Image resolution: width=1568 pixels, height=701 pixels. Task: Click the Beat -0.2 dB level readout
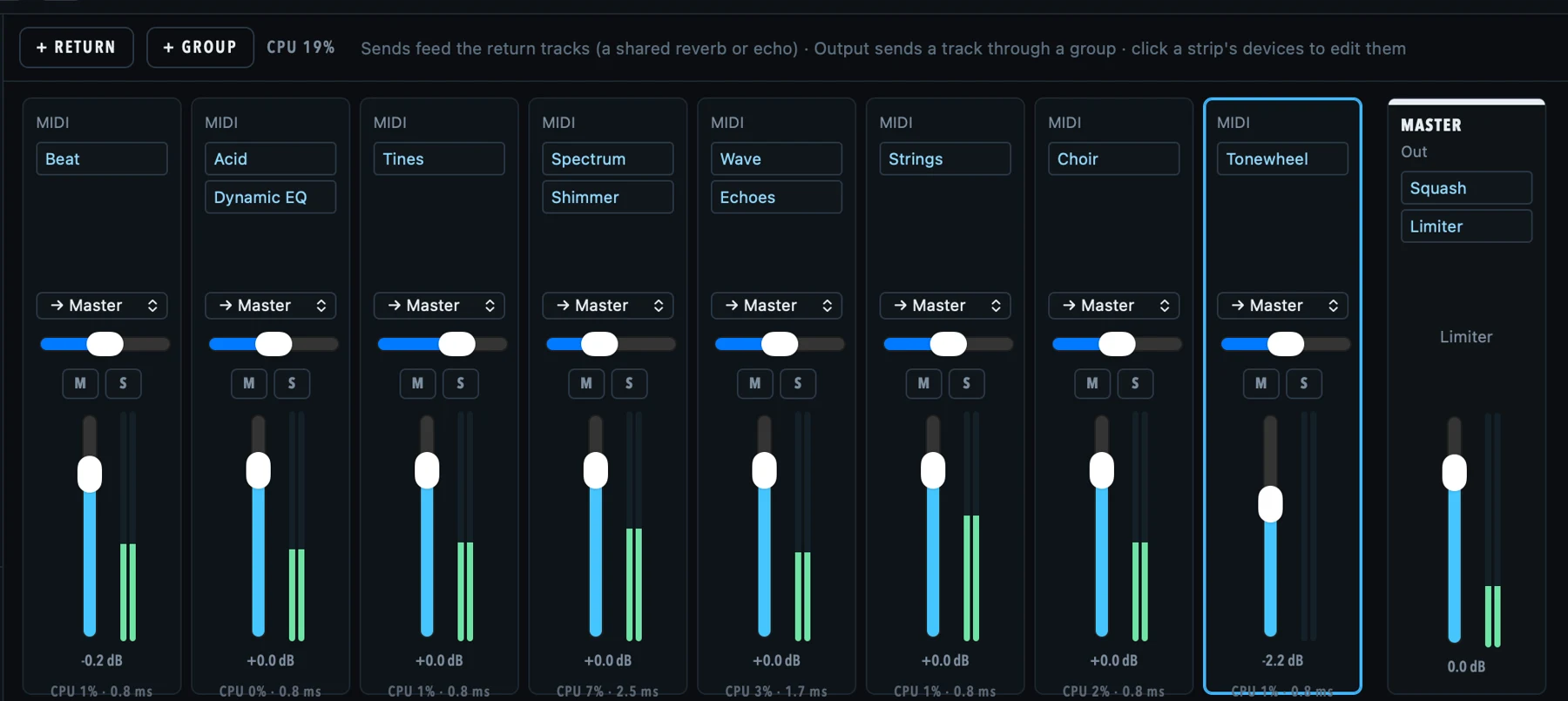(x=102, y=660)
